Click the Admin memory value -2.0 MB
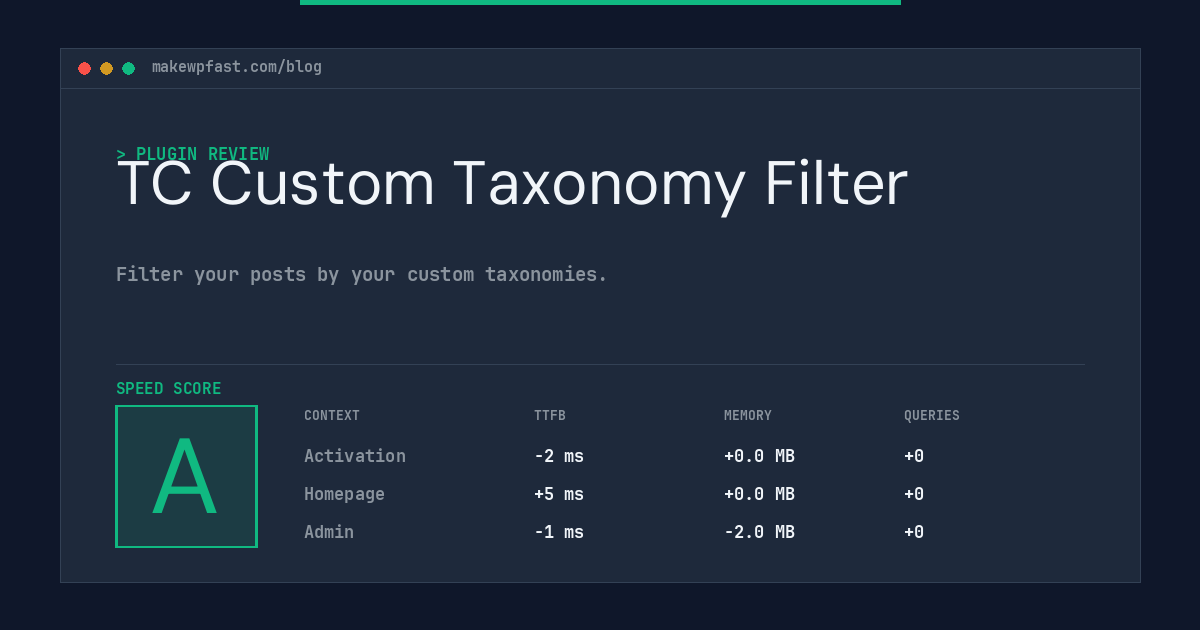Image resolution: width=1200 pixels, height=630 pixels. coord(759,532)
